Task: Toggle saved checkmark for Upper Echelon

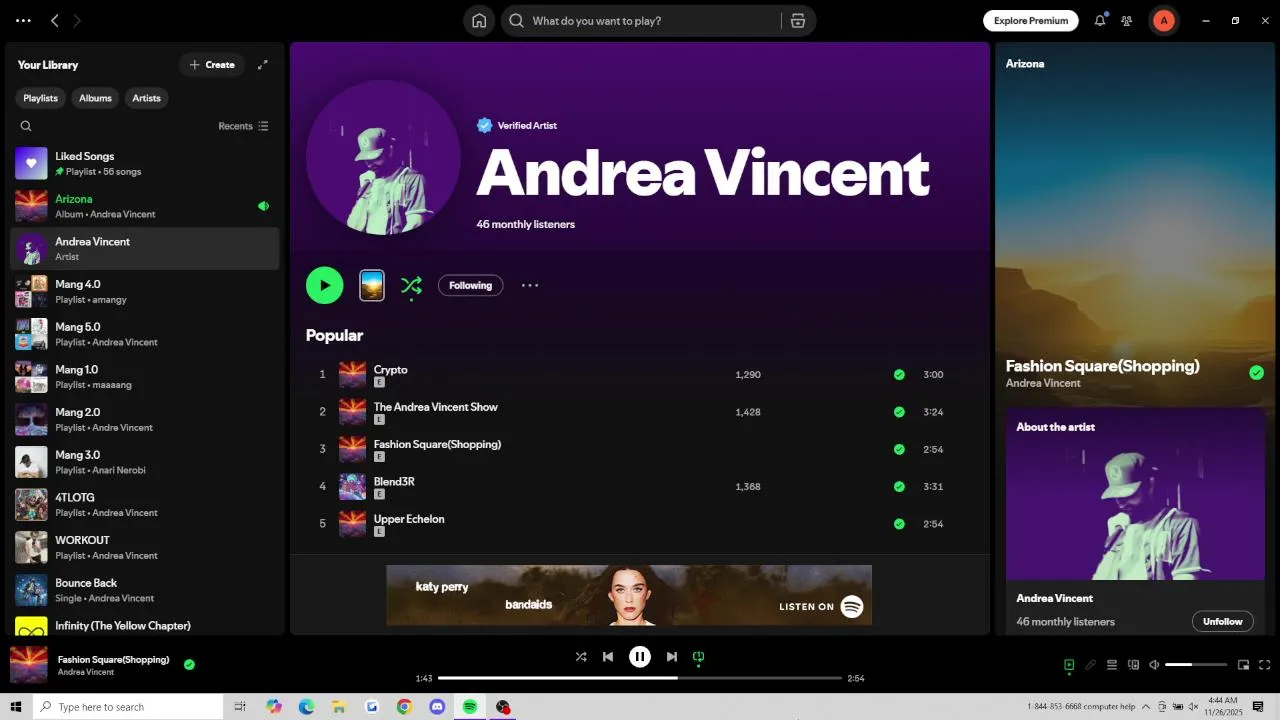Action: point(899,524)
